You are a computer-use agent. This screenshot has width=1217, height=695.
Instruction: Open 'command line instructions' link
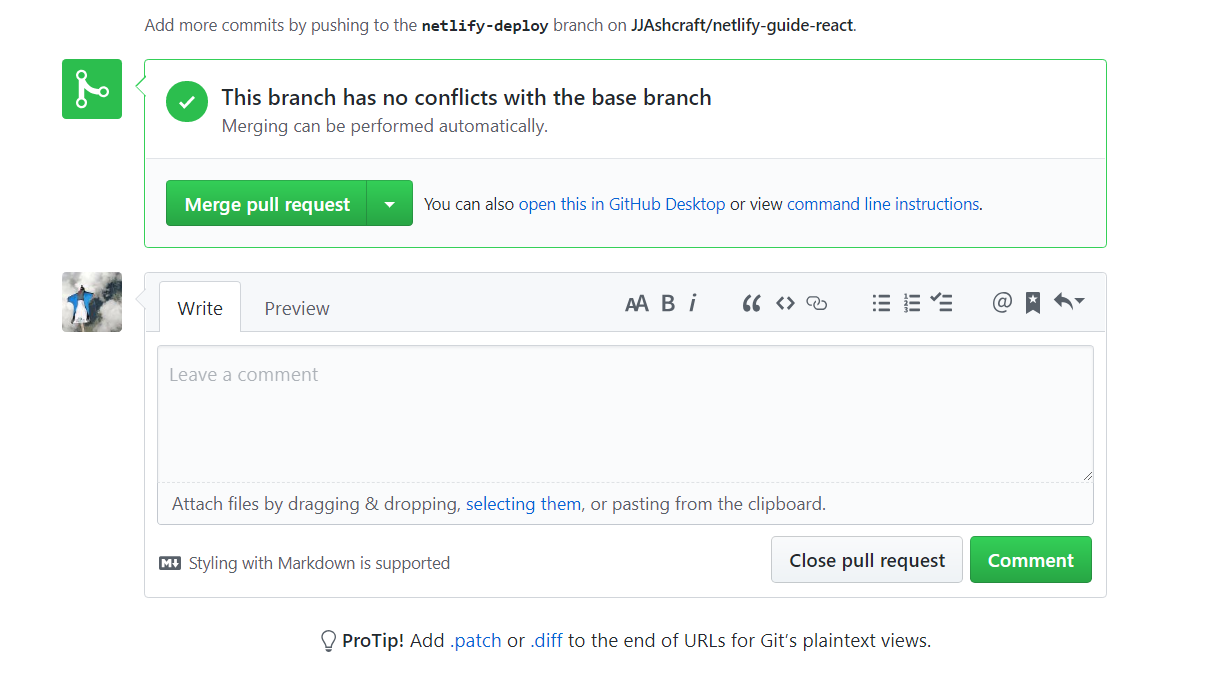point(883,204)
